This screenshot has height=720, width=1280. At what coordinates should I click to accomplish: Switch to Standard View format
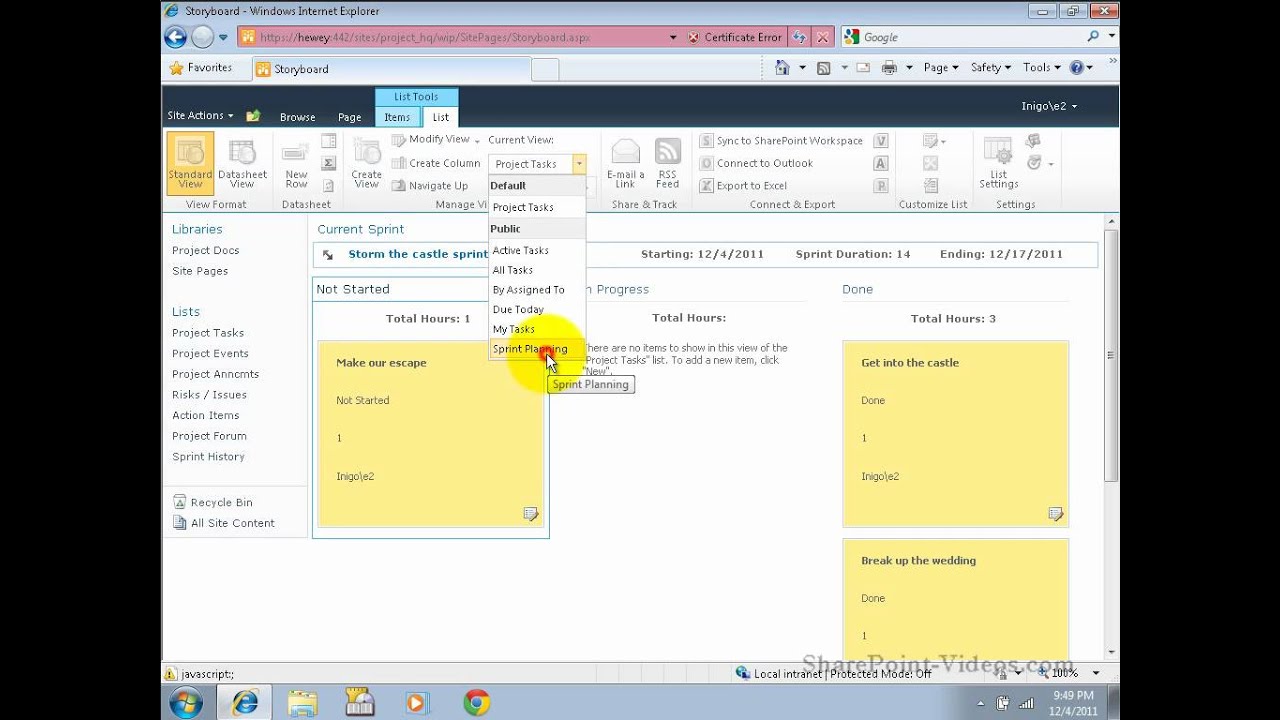[190, 163]
